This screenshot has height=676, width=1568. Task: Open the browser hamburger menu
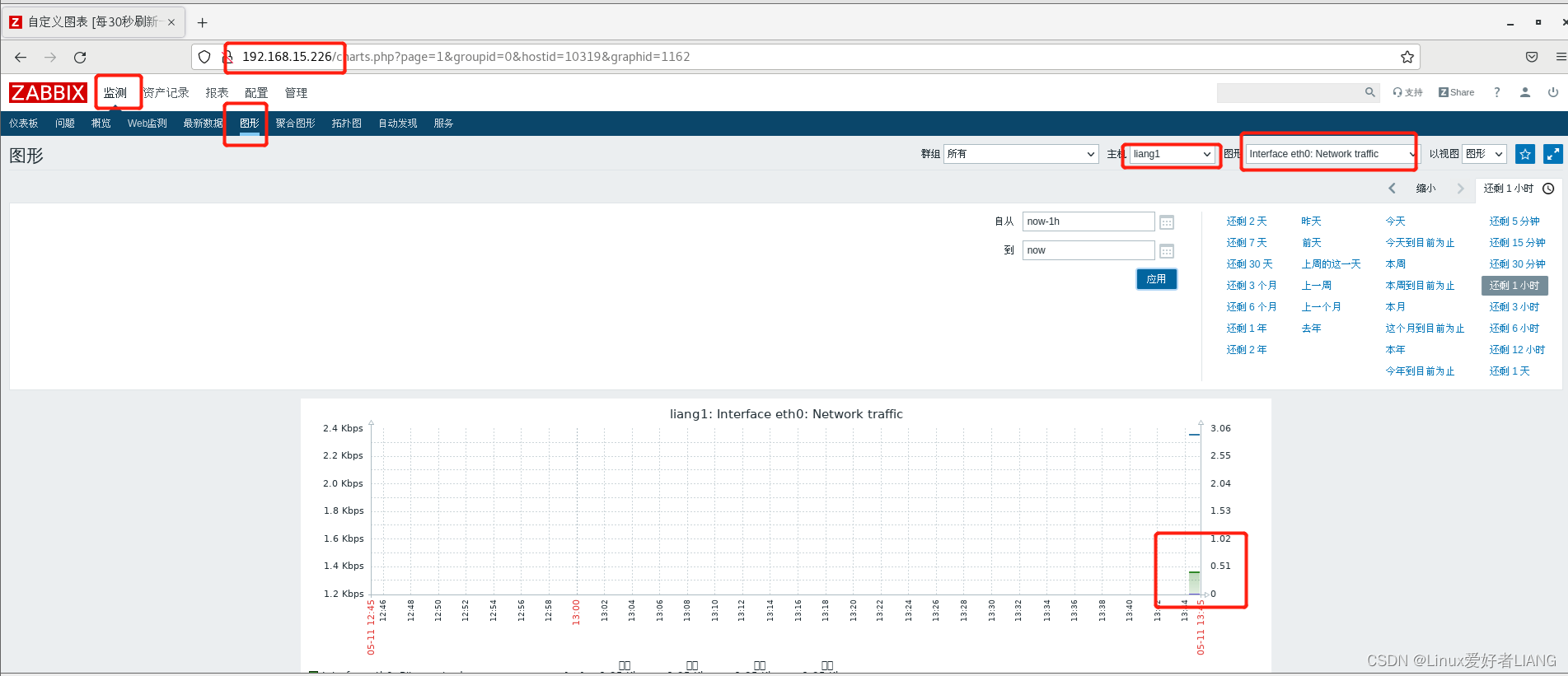tap(1561, 57)
